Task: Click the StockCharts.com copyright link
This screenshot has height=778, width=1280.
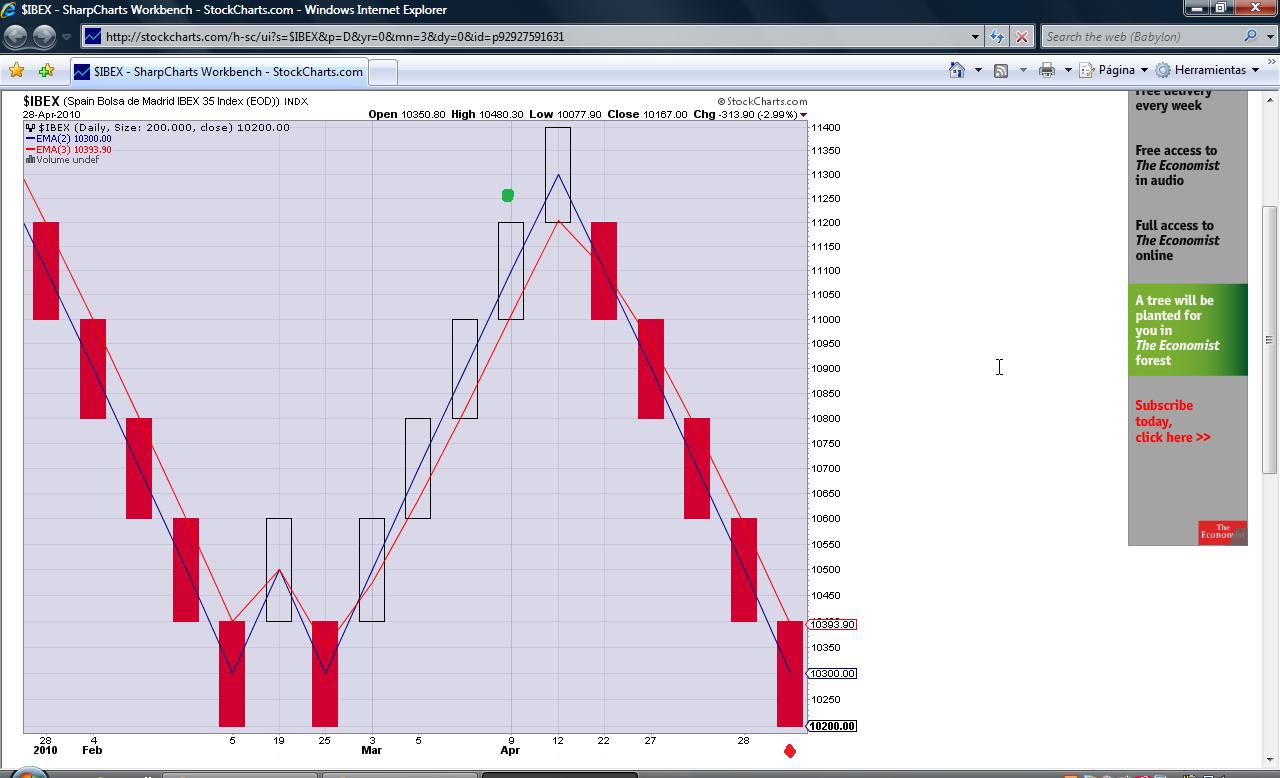Action: (762, 101)
